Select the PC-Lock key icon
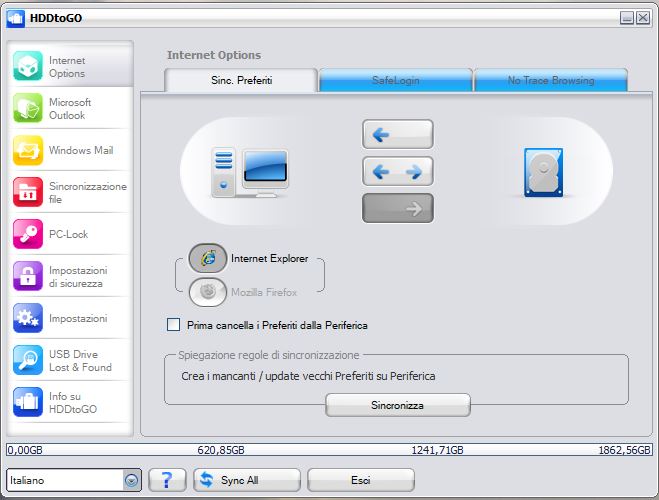This screenshot has width=659, height=500. click(x=28, y=234)
